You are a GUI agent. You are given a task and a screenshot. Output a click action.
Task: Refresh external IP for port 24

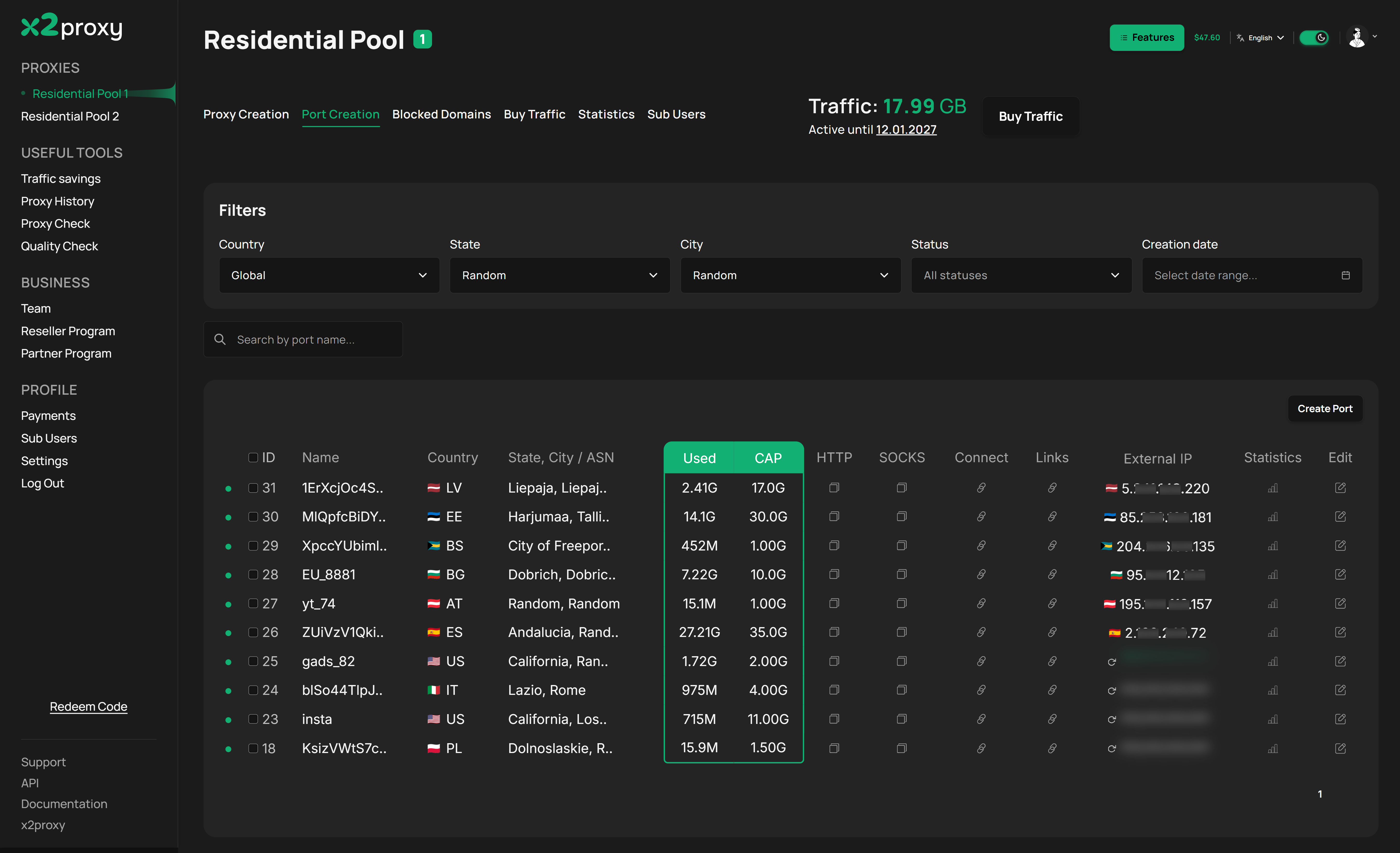coord(1112,690)
